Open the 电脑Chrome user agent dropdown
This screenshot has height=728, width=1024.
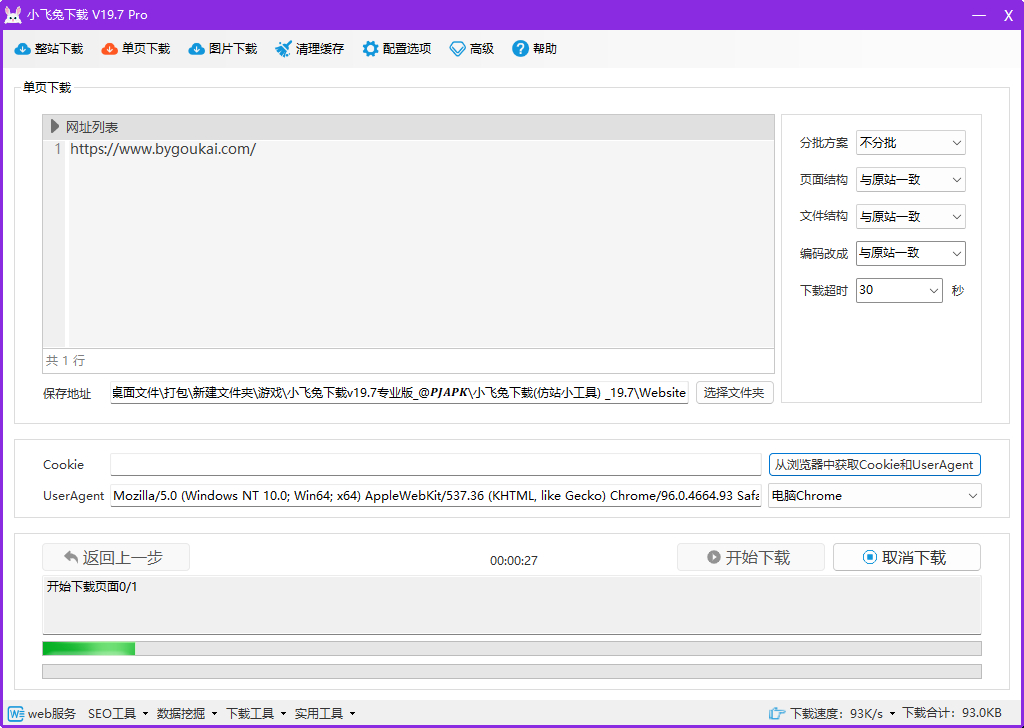pos(874,496)
